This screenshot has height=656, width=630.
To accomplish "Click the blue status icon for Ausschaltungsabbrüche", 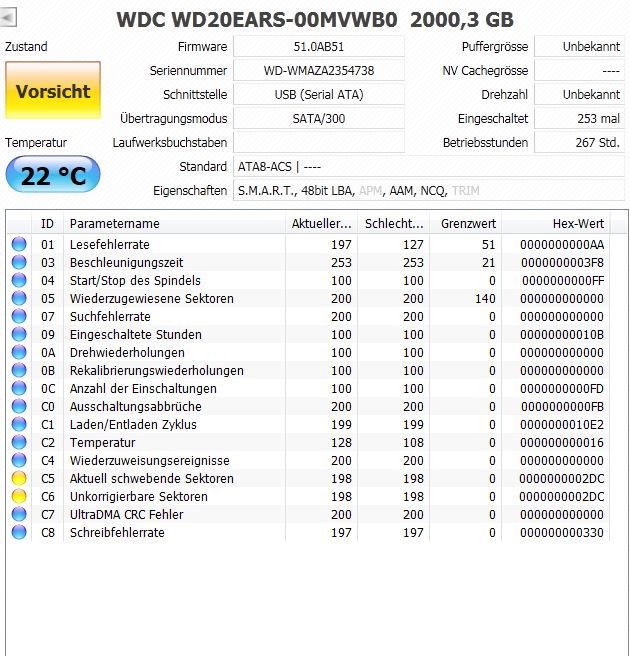I will click(19, 406).
